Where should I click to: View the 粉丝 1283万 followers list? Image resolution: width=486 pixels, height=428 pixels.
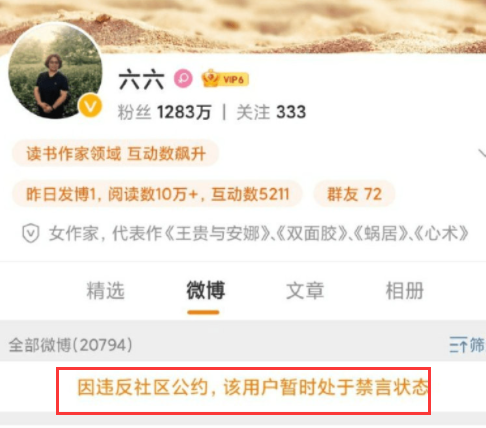point(164,112)
